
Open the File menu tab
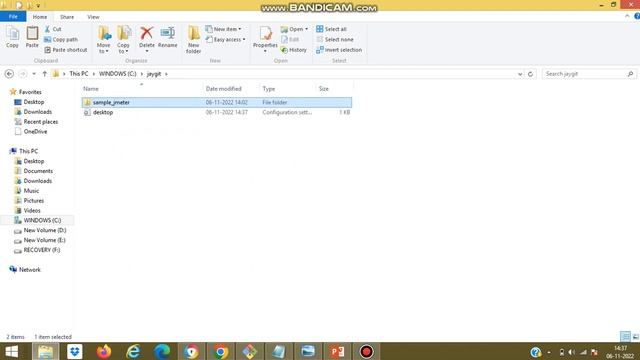click(13, 17)
